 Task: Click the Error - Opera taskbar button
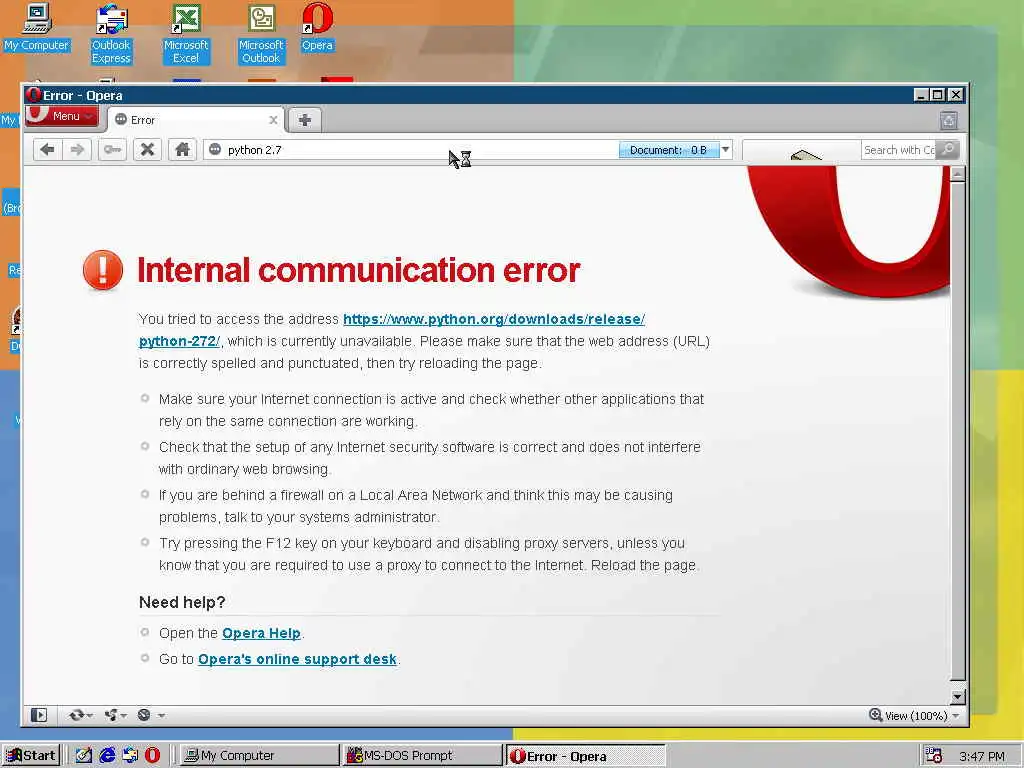click(585, 756)
